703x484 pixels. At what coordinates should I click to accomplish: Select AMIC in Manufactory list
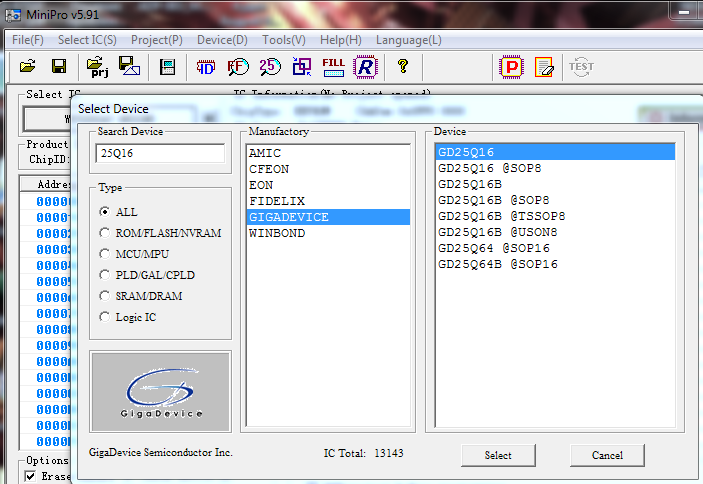tap(328, 153)
